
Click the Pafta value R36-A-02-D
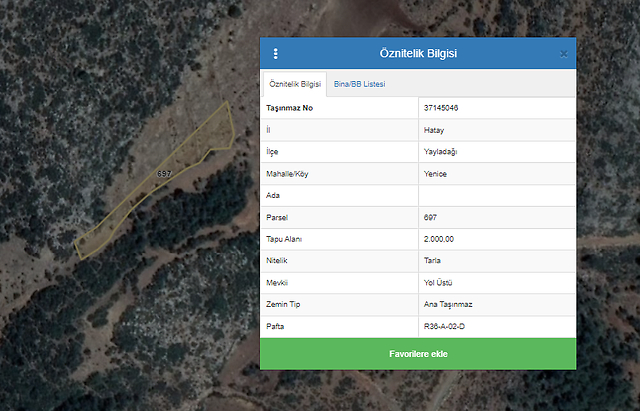click(445, 327)
